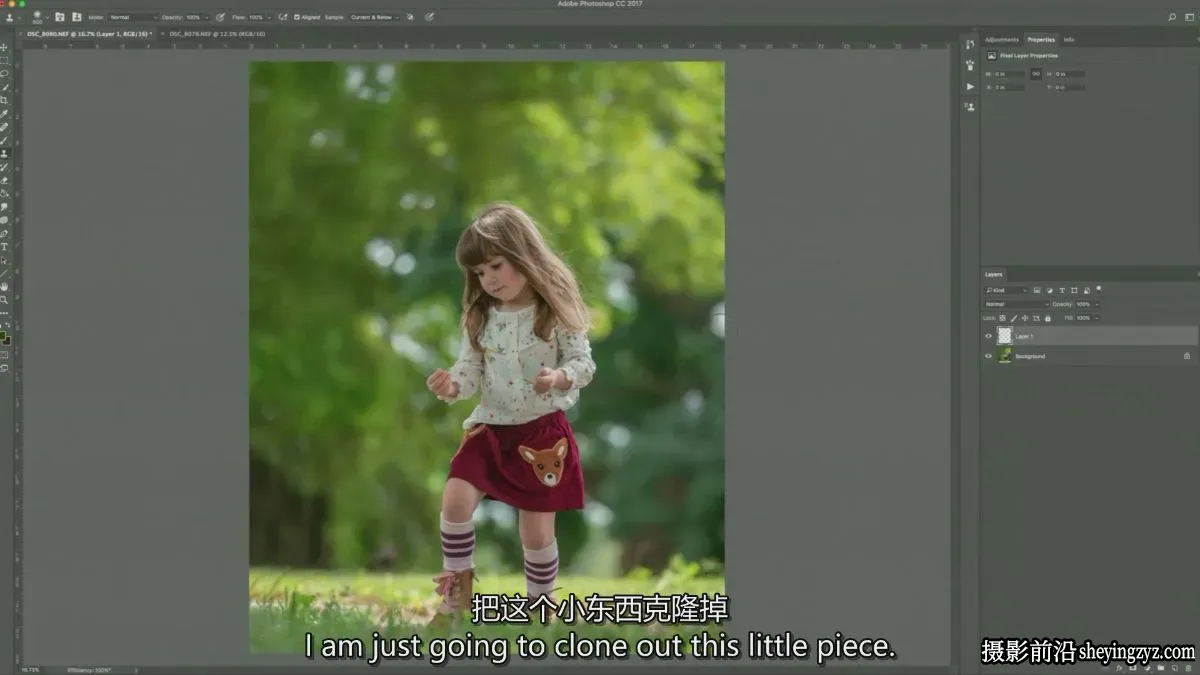This screenshot has height=675, width=1200.
Task: Click the layer Opacity value field
Action: 1083,304
